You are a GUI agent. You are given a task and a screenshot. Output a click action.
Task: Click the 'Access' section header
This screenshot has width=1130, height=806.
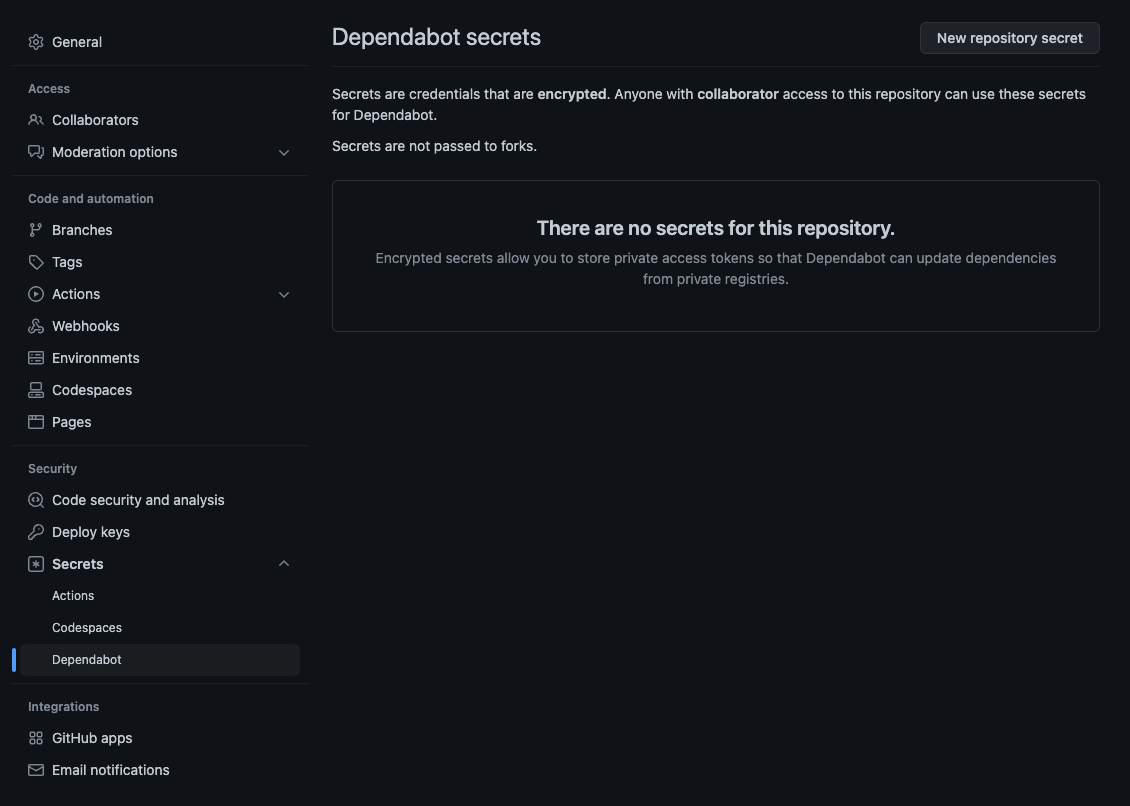click(49, 89)
